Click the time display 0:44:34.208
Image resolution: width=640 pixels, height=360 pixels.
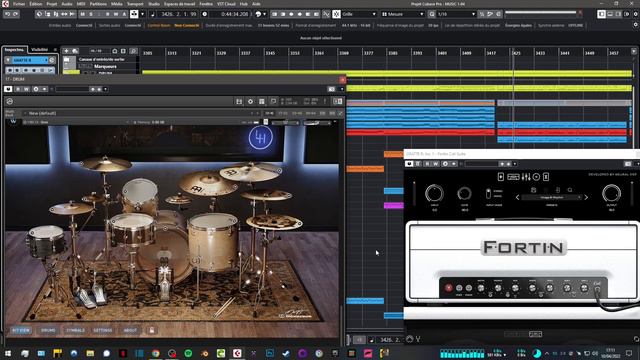pos(235,14)
